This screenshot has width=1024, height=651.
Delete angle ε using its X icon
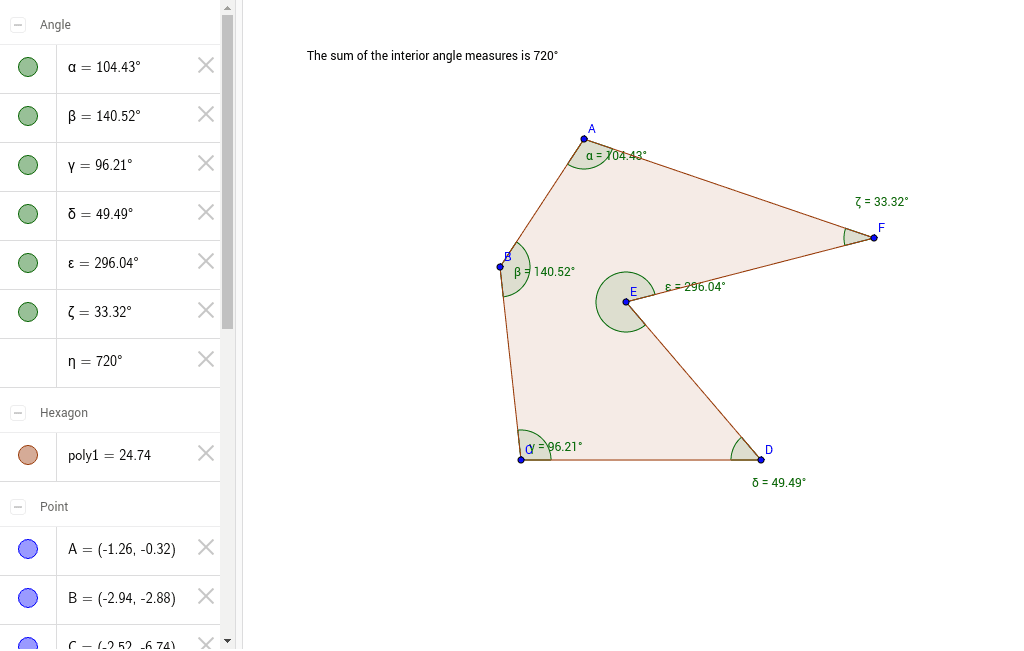[x=205, y=263]
